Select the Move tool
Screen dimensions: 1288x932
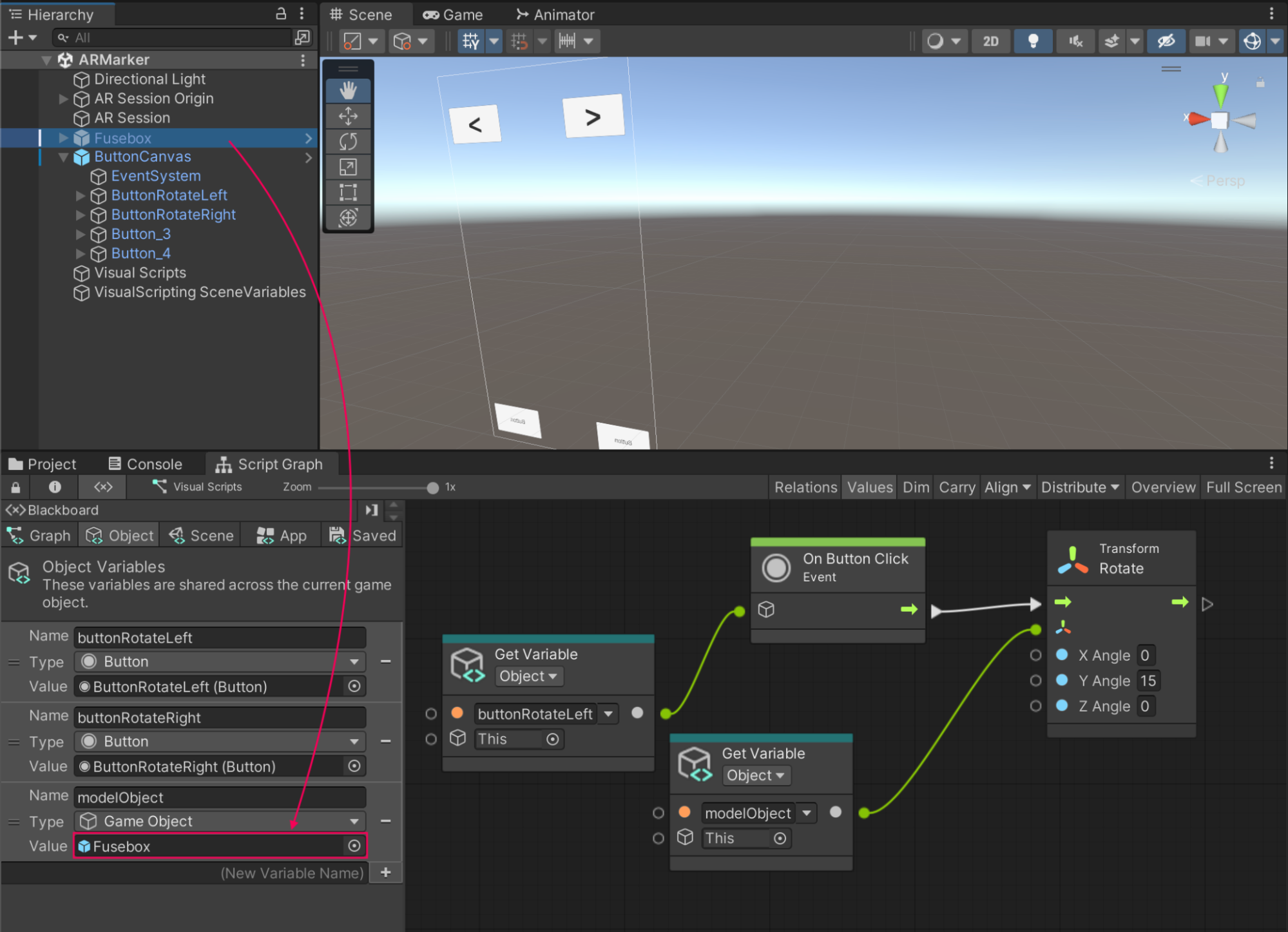tap(348, 116)
